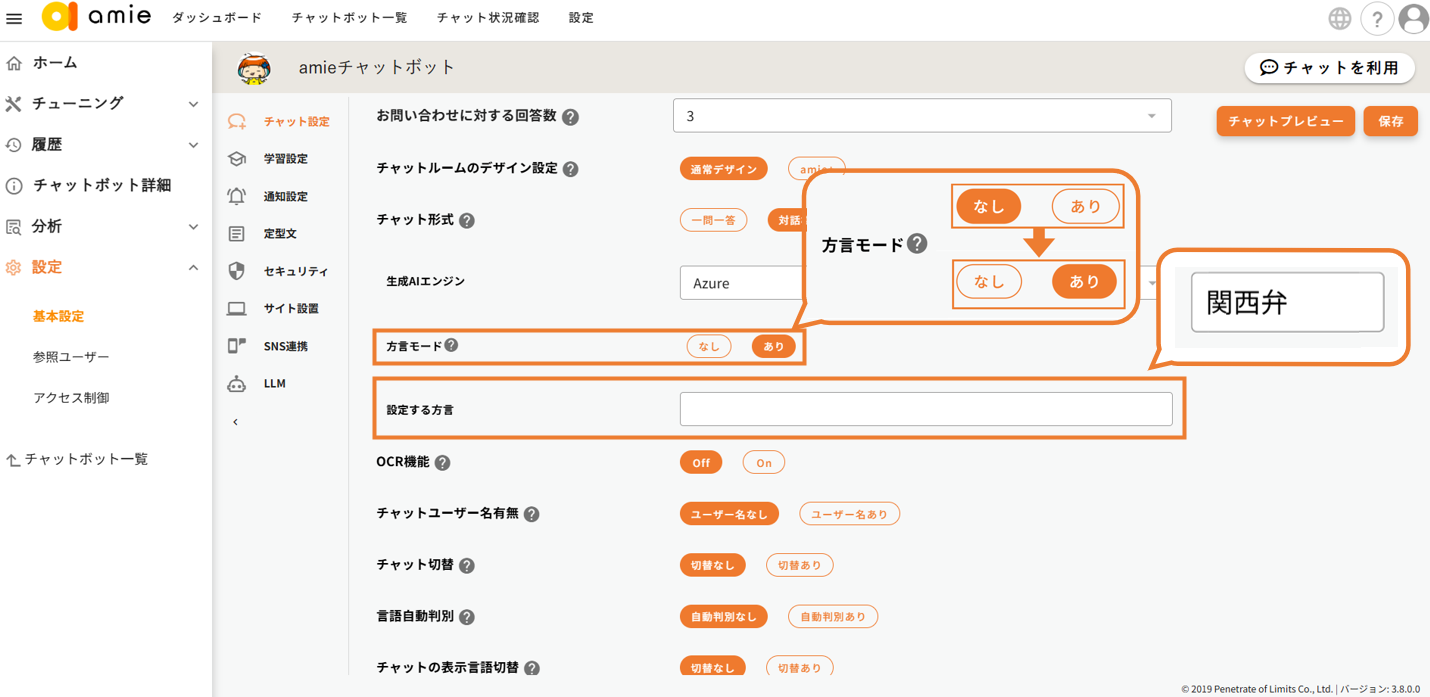Open the LLM robot icon
Screen dimensions: 1430x697
(237, 384)
